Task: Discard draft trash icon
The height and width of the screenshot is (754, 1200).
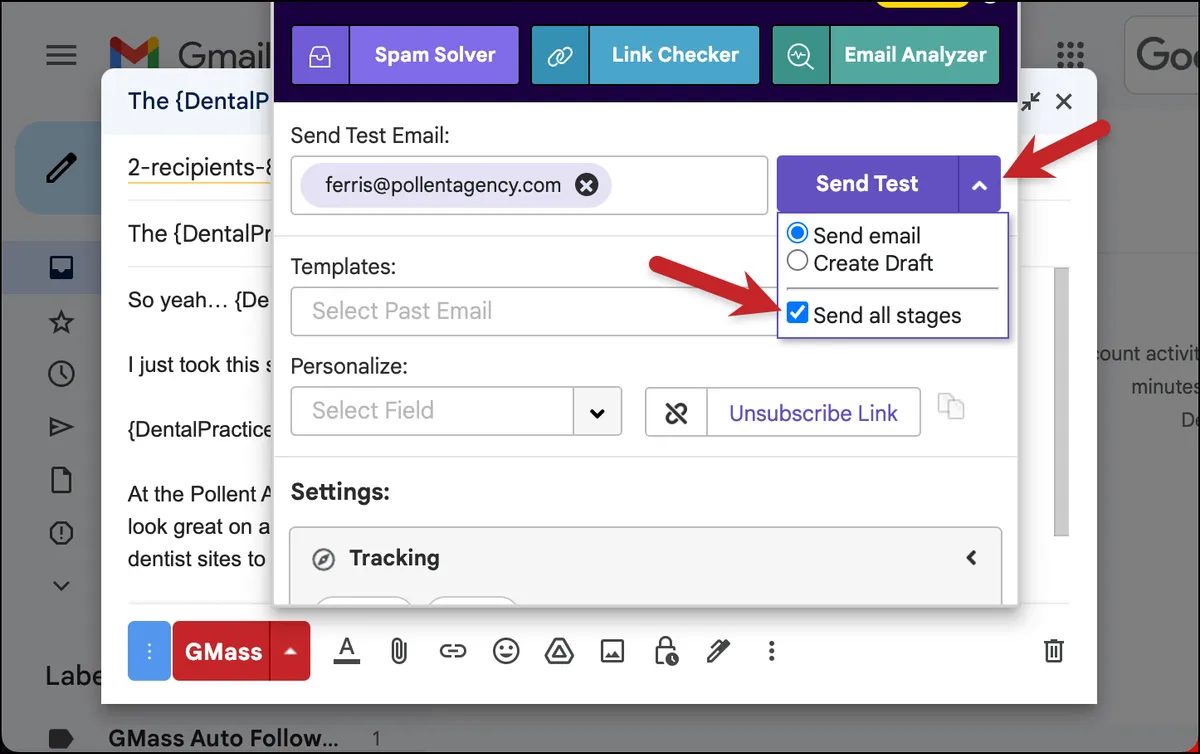Action: tap(1053, 651)
